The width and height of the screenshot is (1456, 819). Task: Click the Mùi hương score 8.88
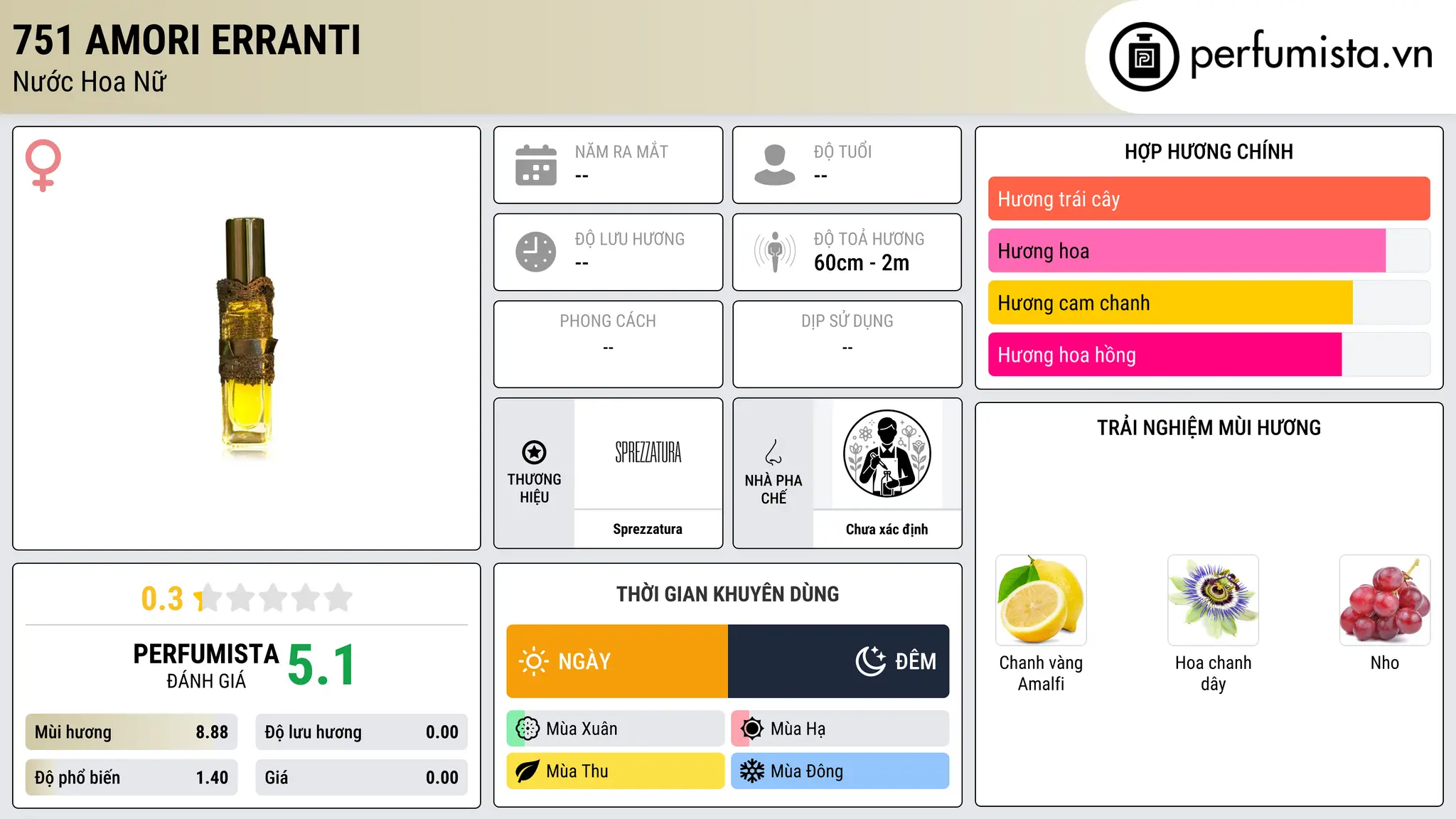click(x=132, y=732)
